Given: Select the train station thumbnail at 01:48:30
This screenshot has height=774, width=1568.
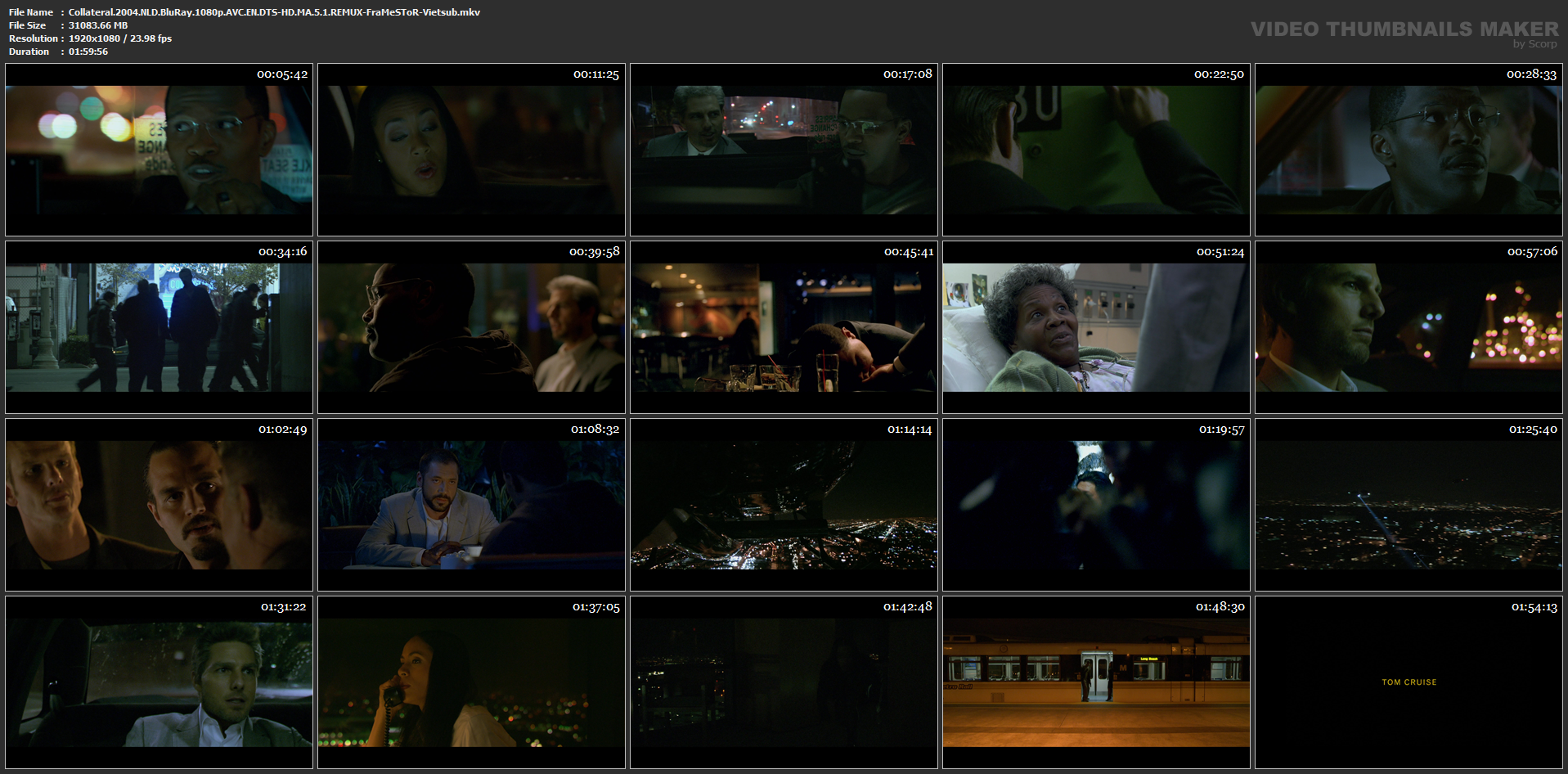Looking at the screenshot, I should [1096, 682].
